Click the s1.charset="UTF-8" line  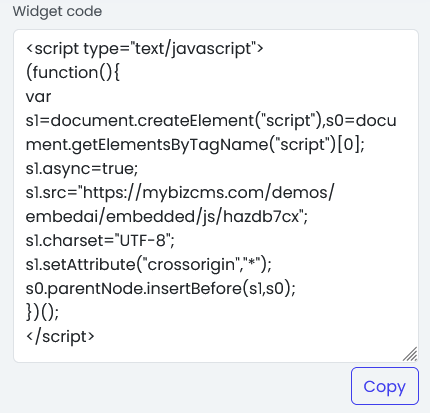(100, 240)
